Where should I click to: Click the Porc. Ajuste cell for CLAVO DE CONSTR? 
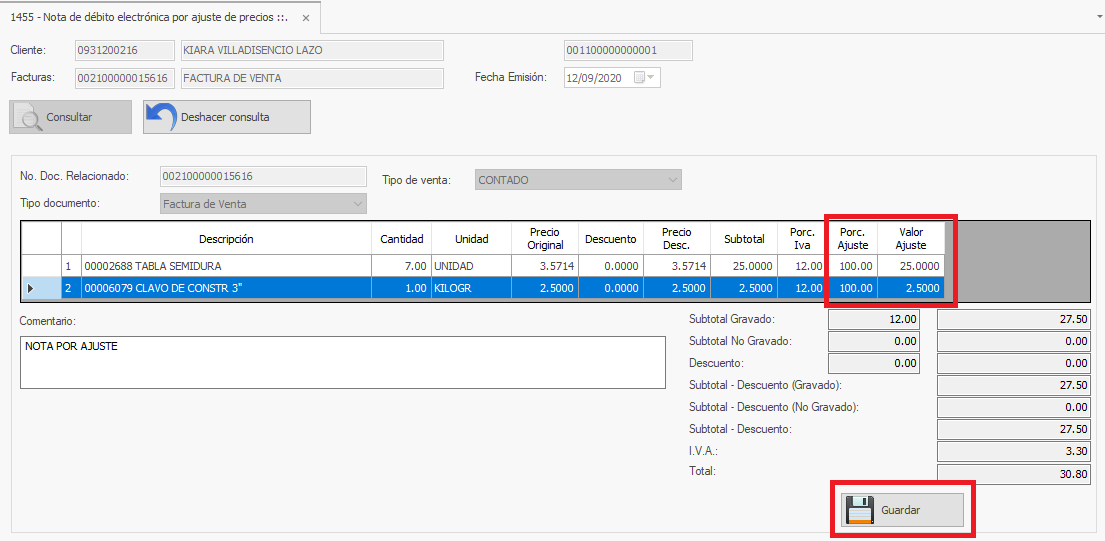(x=852, y=288)
